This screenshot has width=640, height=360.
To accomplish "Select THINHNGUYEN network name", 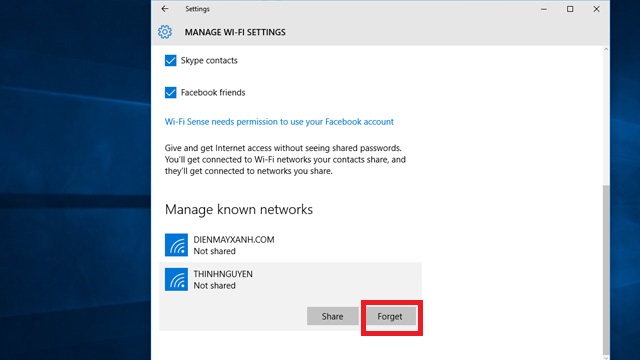I will pos(223,274).
